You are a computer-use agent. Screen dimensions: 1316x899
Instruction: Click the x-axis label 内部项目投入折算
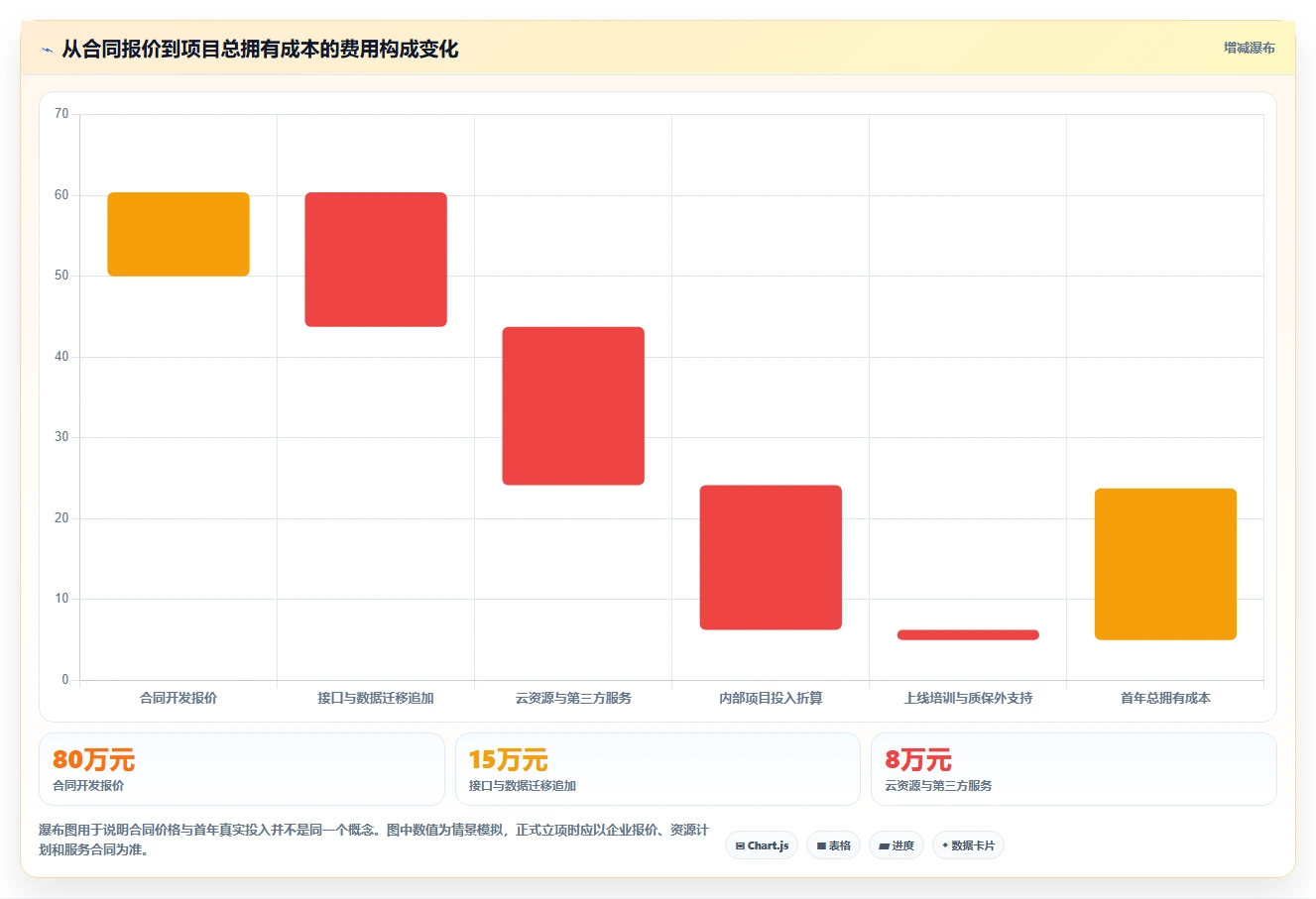[771, 698]
